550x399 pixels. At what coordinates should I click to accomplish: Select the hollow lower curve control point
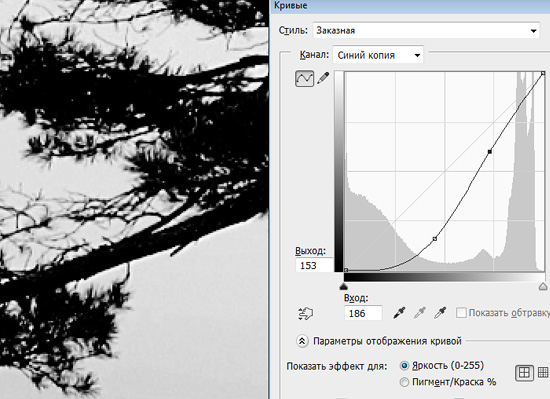pyautogui.click(x=435, y=239)
